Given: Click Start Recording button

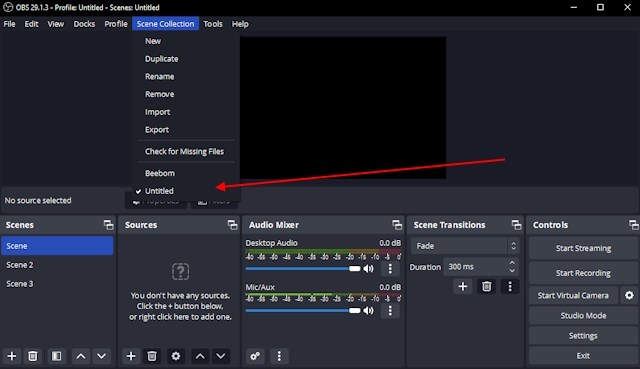Looking at the screenshot, I should (583, 273).
